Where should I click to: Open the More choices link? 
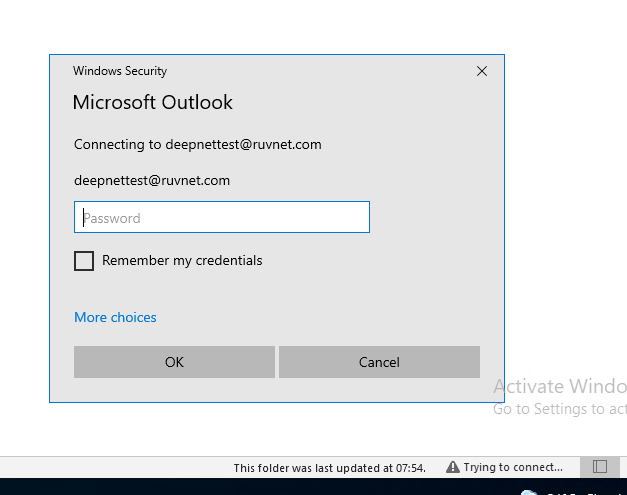[115, 317]
